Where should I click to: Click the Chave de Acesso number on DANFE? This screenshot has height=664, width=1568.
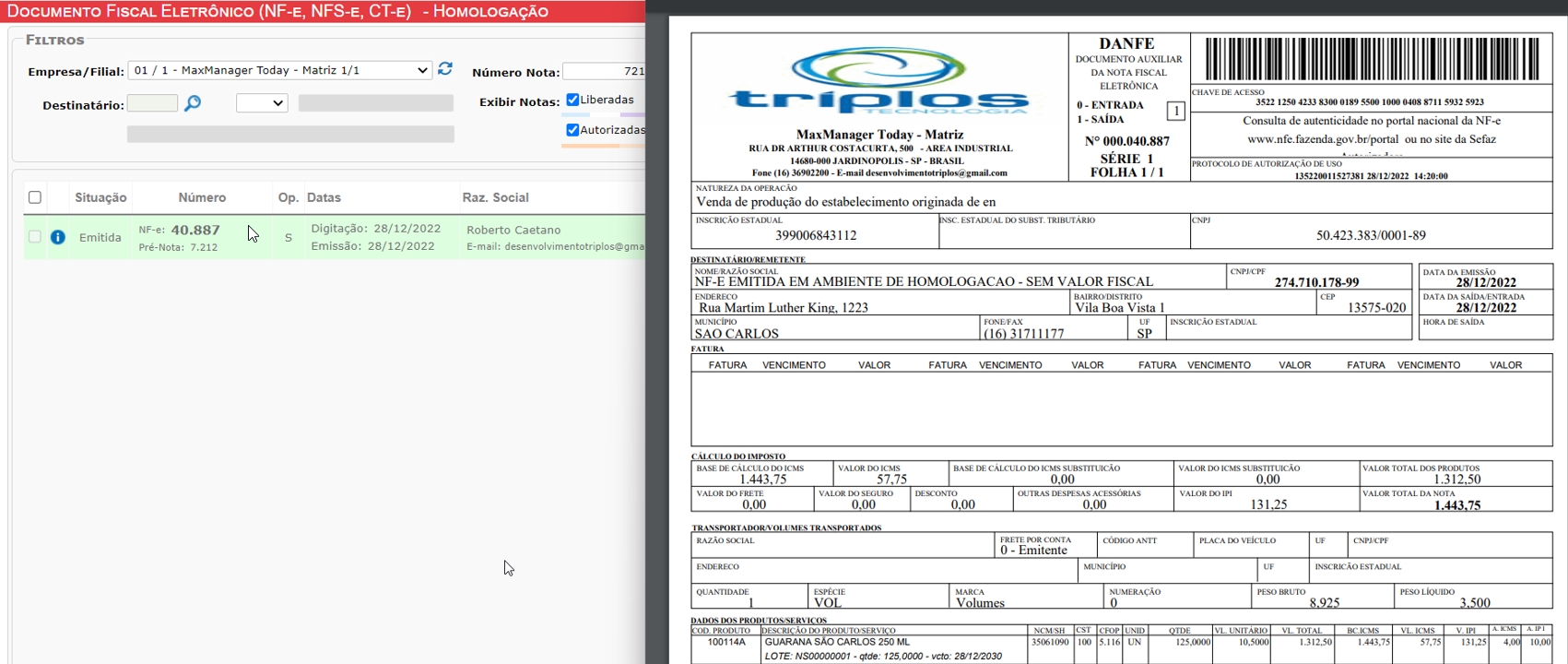click(1369, 101)
